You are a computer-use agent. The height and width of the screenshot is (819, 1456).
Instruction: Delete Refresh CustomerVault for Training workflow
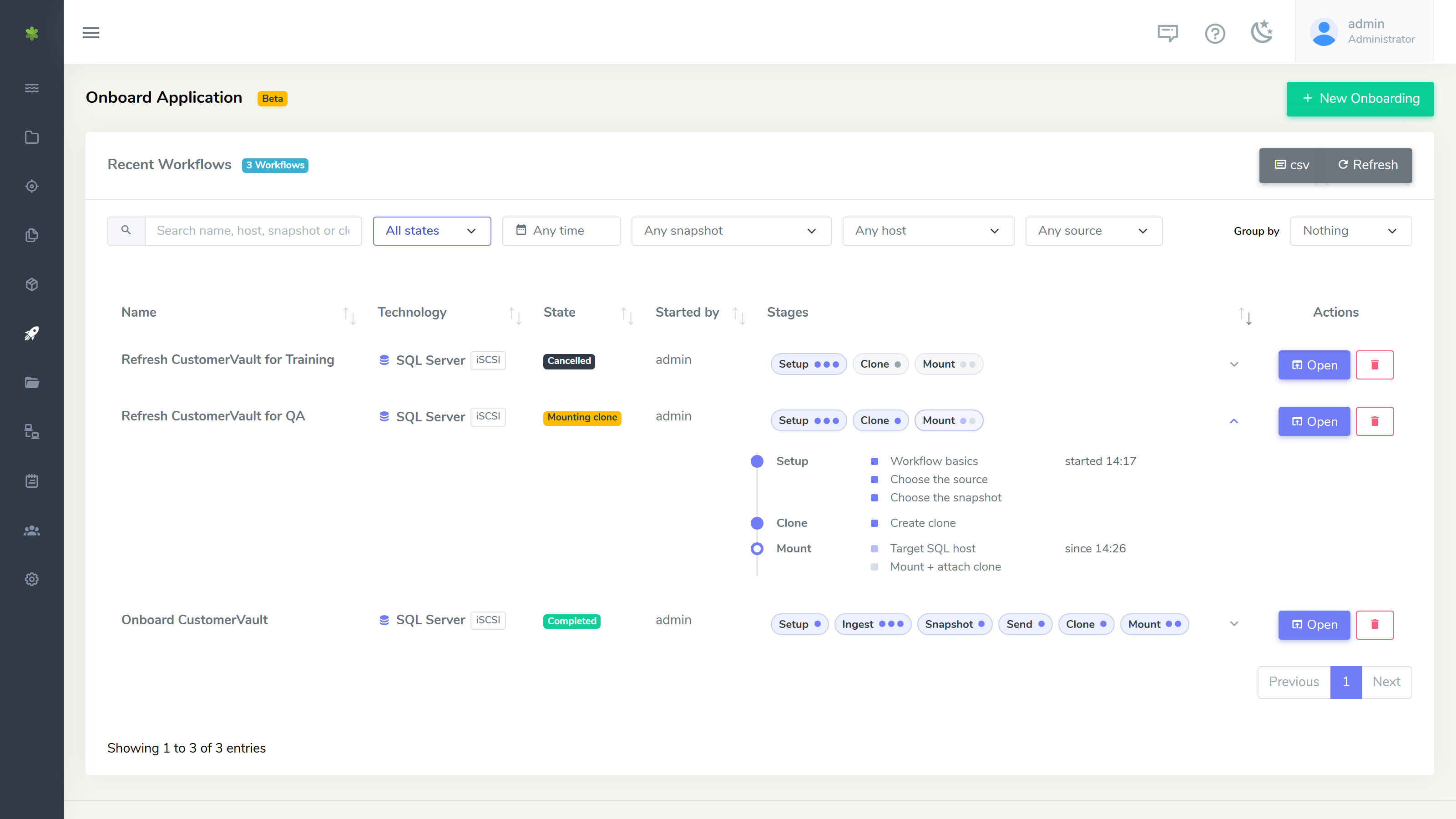pos(1375,364)
